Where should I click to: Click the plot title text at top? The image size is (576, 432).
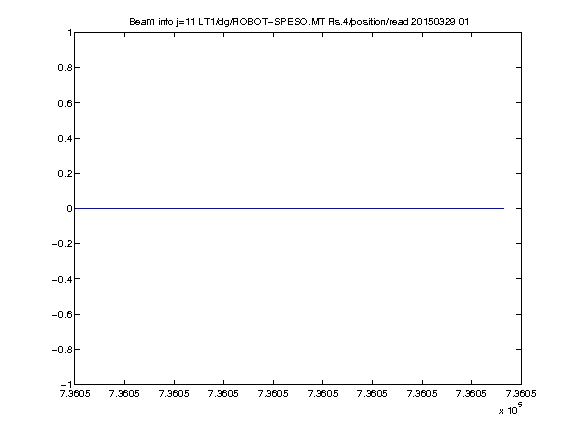(x=299, y=22)
